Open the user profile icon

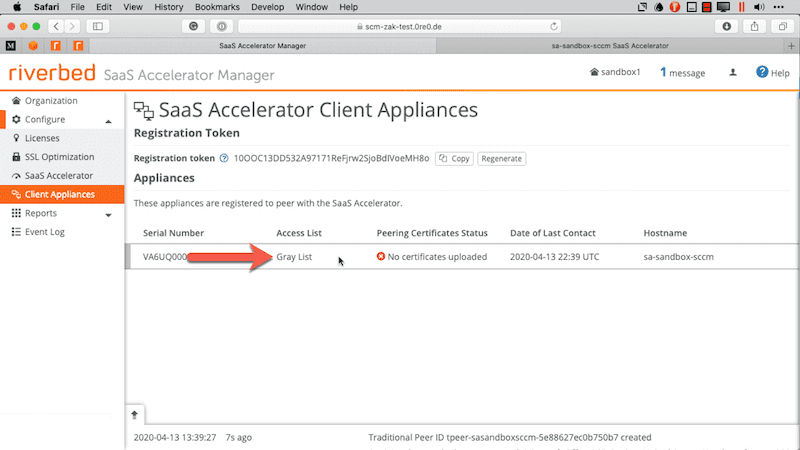point(733,72)
